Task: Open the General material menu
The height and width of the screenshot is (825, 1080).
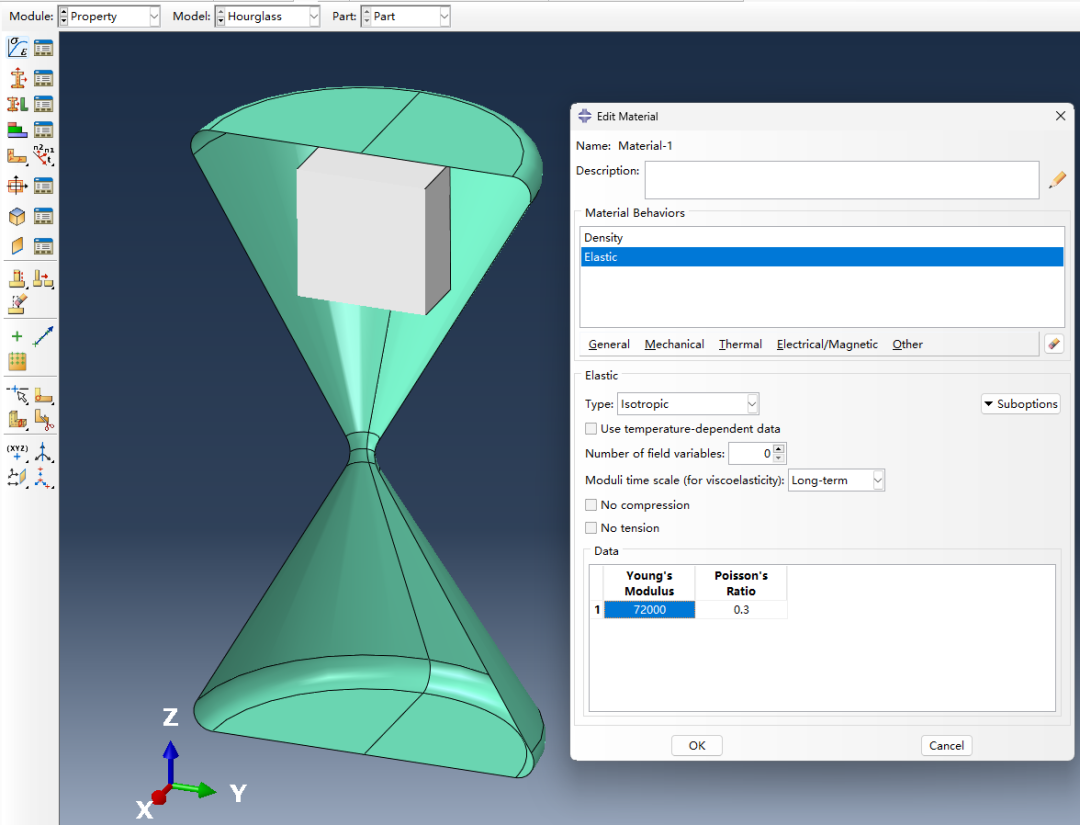Action: click(609, 344)
